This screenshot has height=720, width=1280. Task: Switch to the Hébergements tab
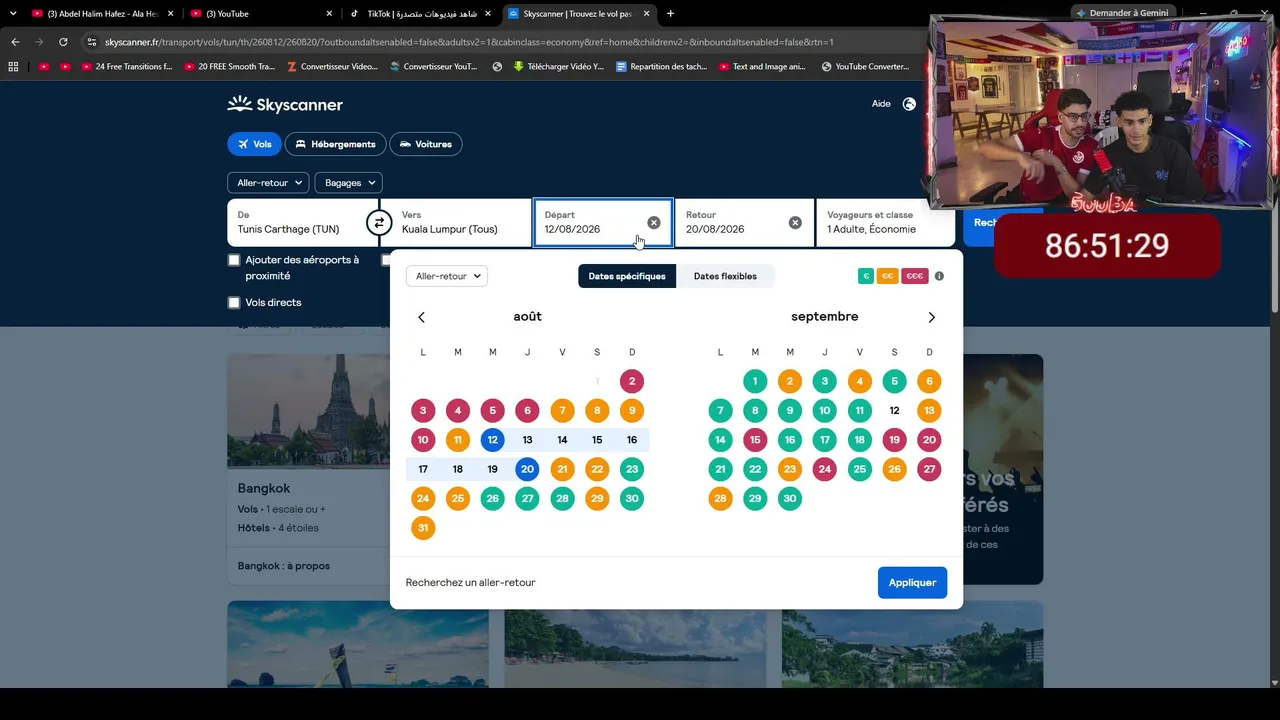[x=335, y=144]
